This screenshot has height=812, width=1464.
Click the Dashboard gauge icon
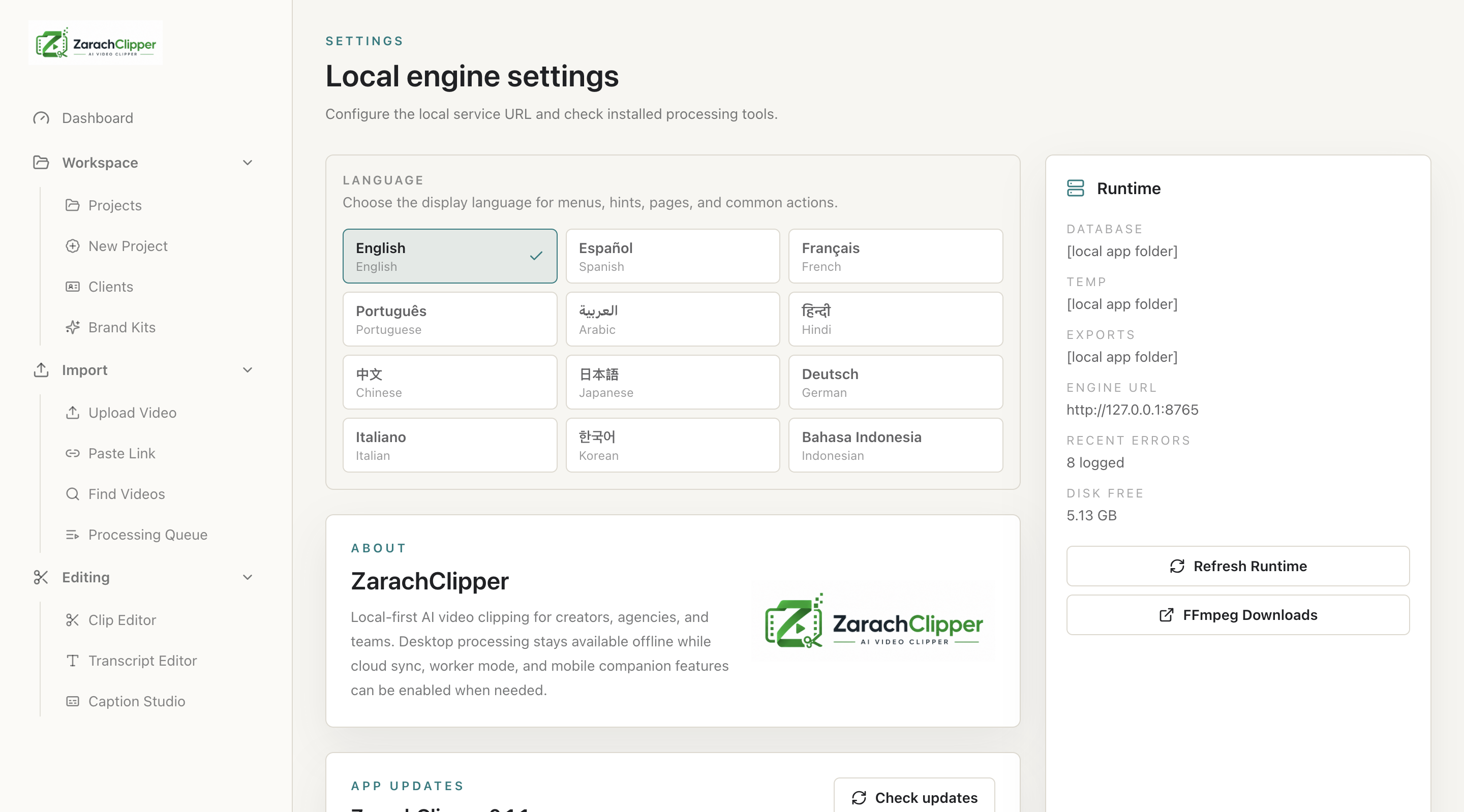click(41, 117)
